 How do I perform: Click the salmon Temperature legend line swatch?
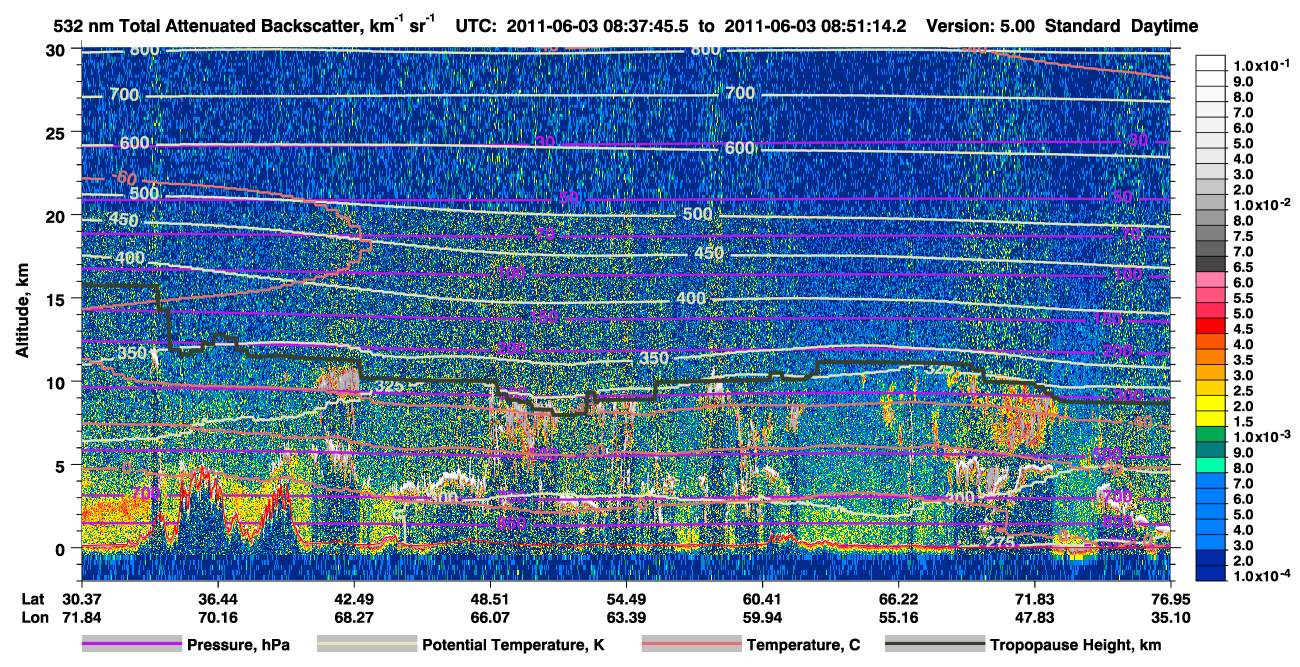click(x=691, y=645)
